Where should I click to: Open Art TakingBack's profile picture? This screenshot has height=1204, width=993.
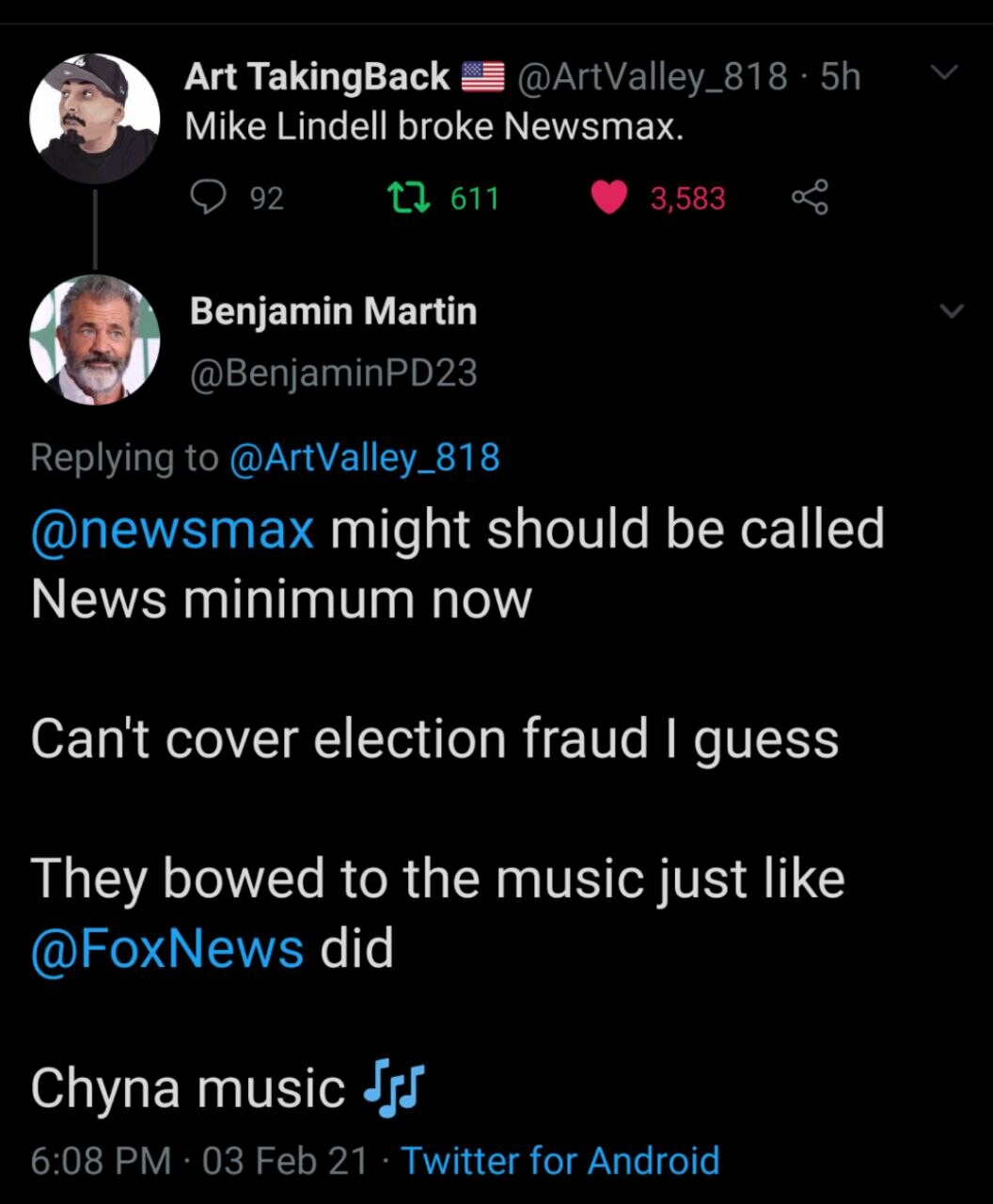[x=94, y=118]
